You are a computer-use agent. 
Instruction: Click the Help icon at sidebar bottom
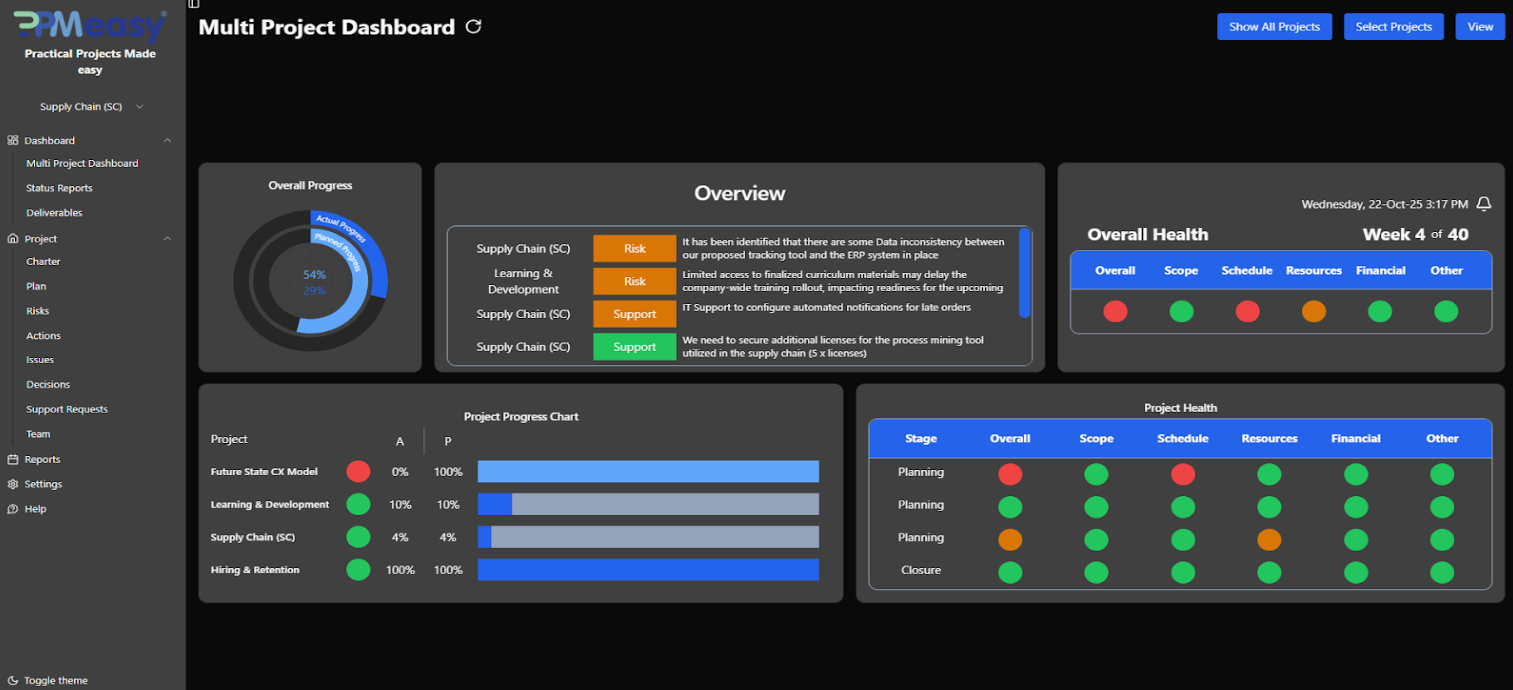point(12,509)
